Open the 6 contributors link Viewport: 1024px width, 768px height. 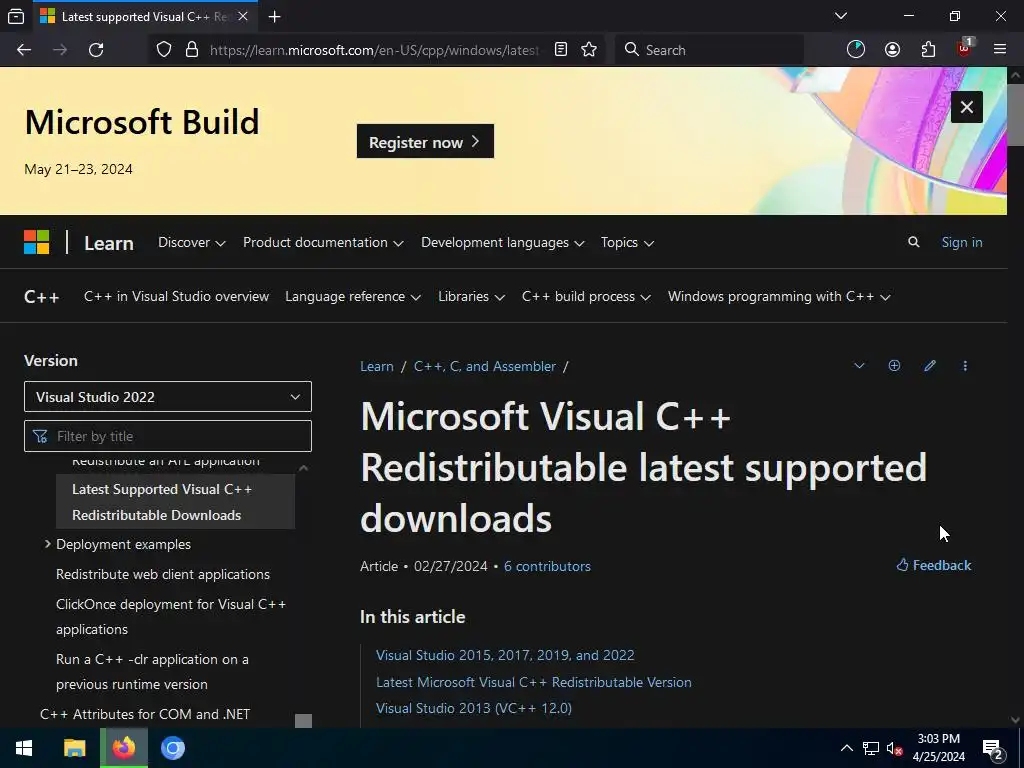[x=547, y=566]
